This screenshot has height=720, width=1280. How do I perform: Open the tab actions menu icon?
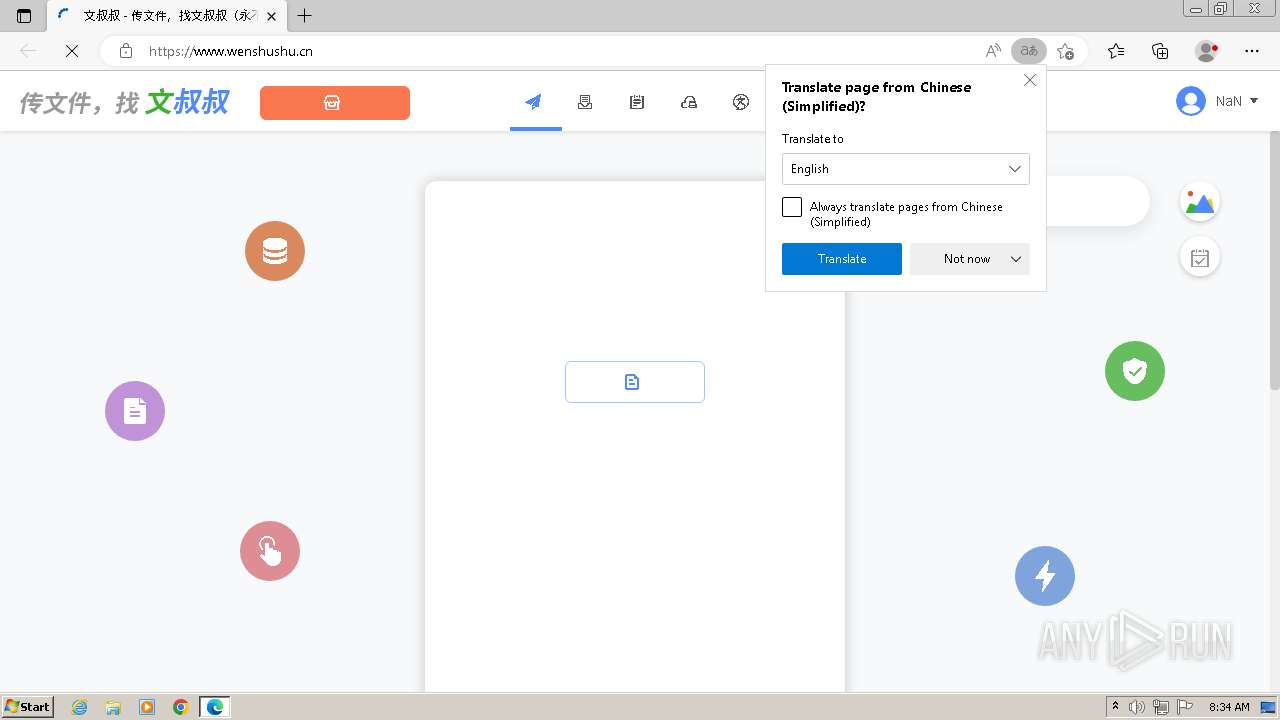click(24, 16)
